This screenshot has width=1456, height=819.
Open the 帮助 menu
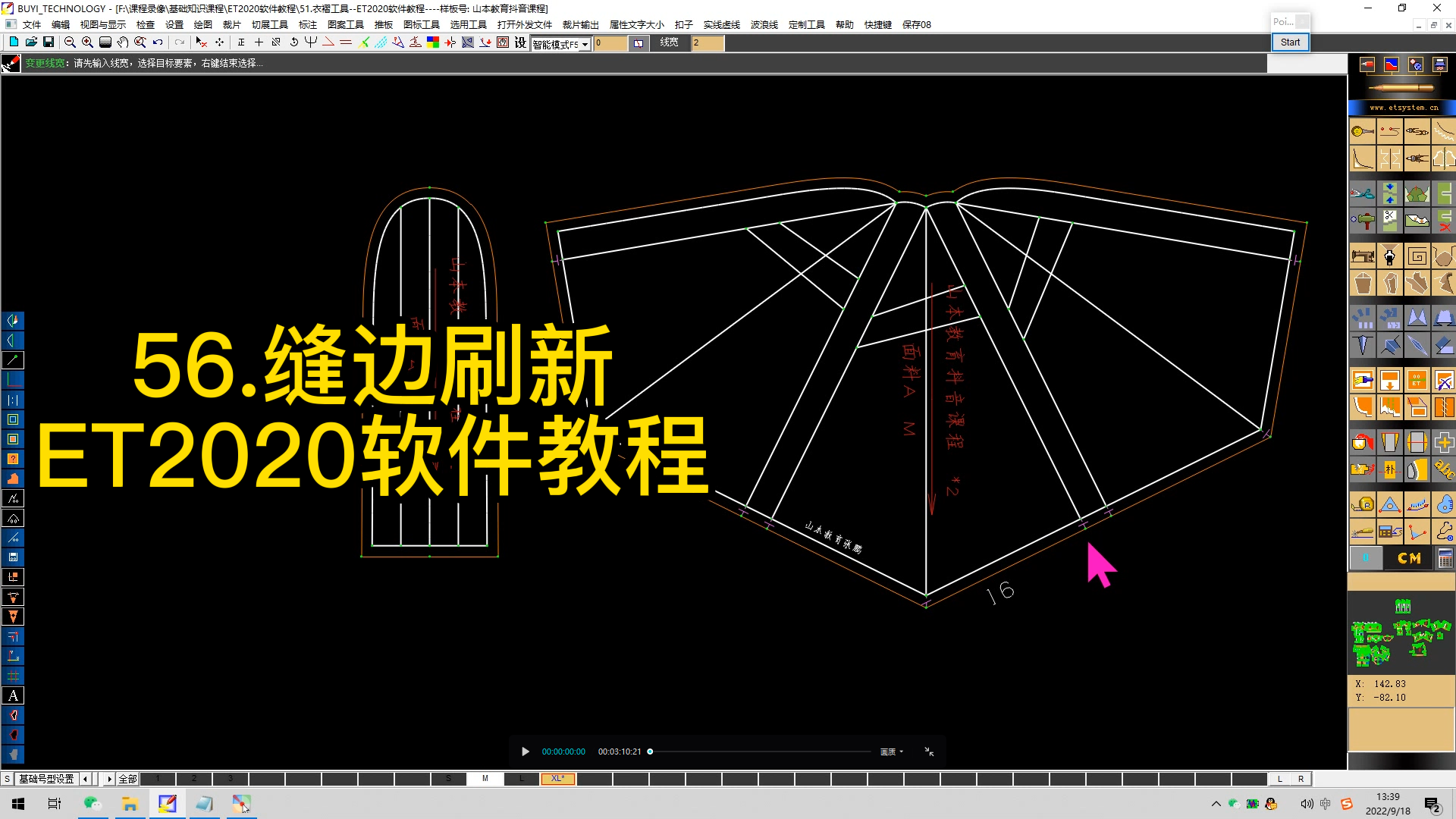[845, 25]
